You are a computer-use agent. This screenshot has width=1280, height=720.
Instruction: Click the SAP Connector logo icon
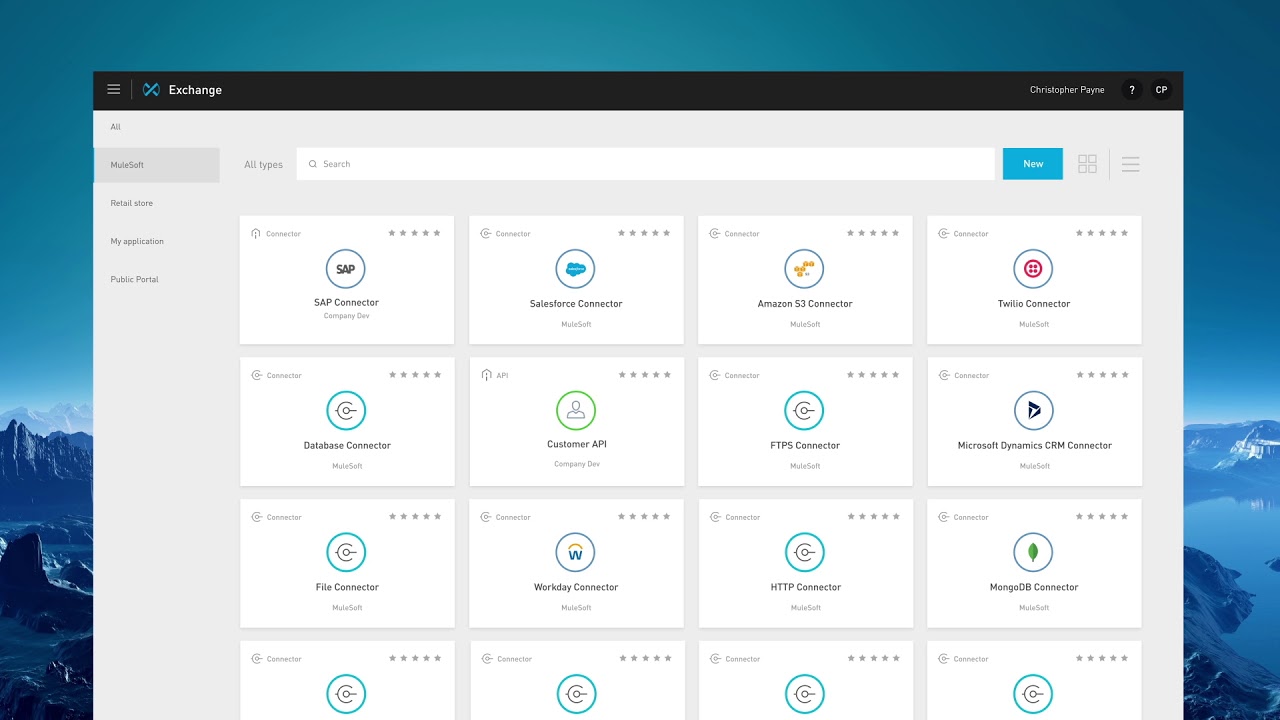(x=346, y=269)
